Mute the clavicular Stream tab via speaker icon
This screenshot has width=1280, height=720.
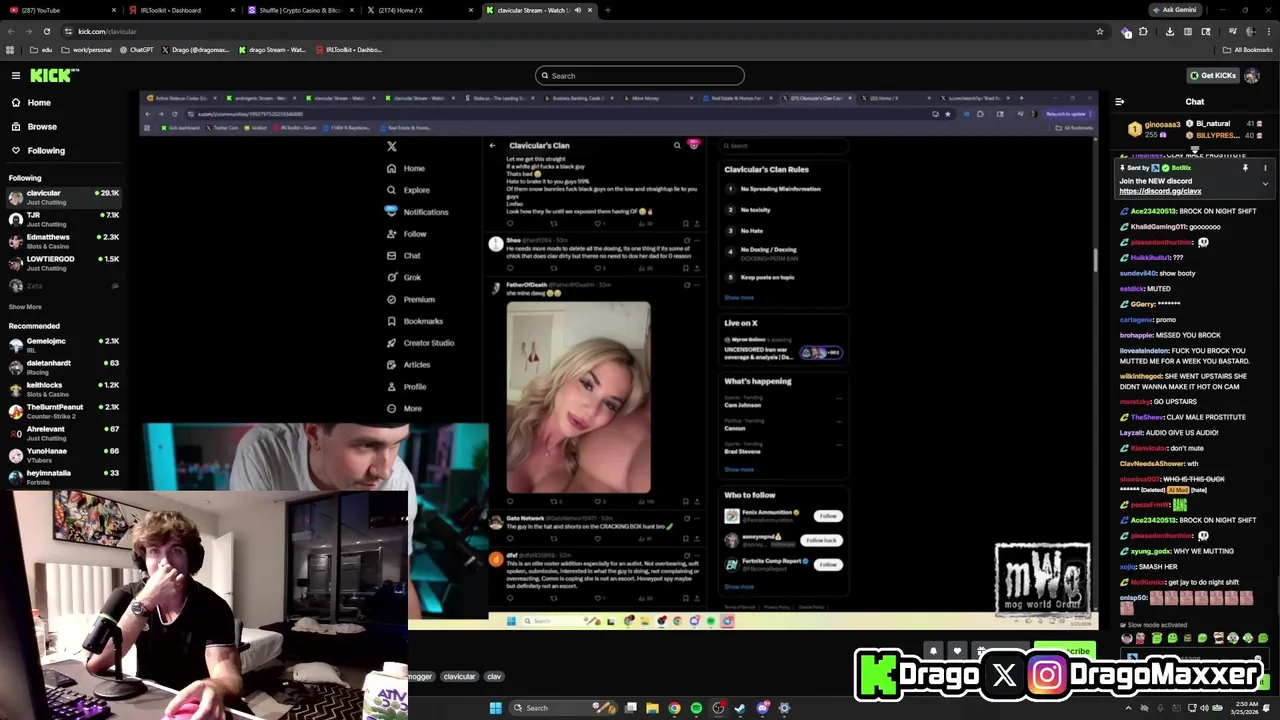579,10
